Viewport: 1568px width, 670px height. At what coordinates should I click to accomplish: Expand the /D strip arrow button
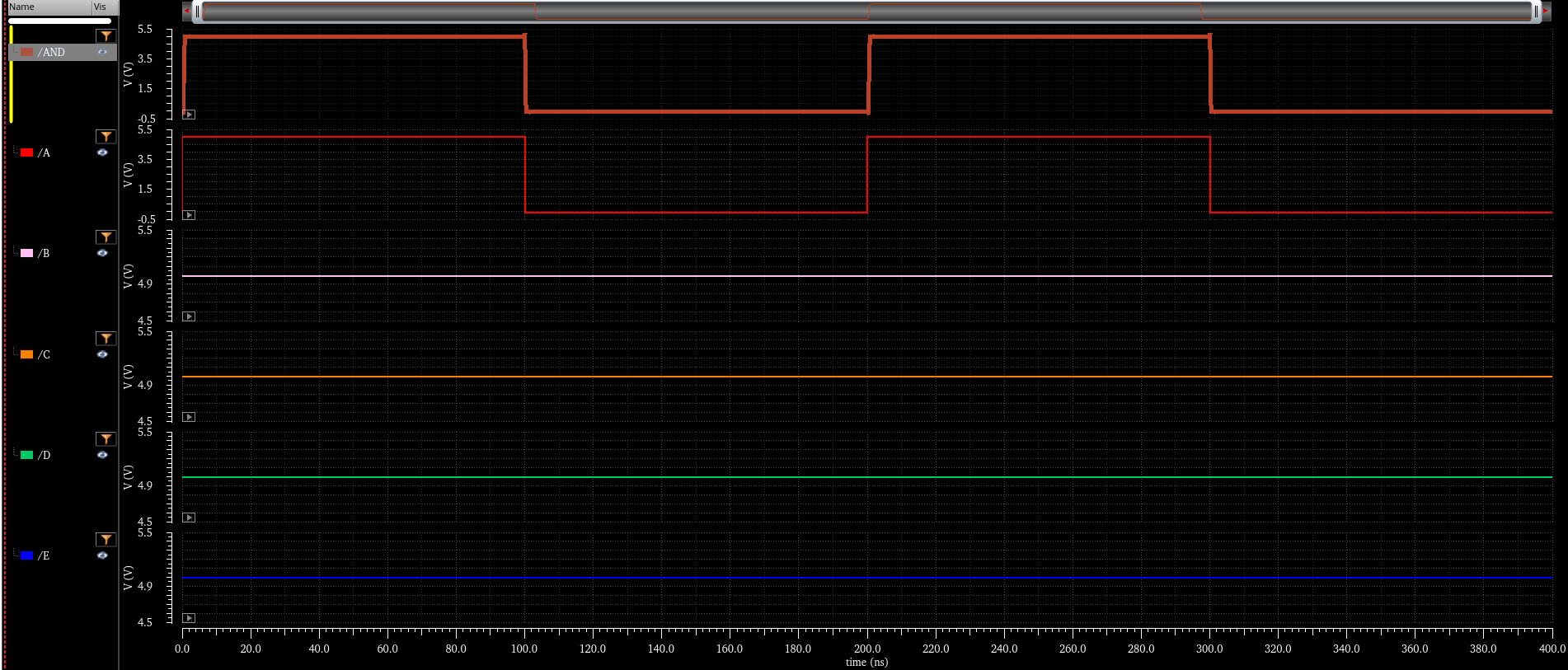point(189,518)
